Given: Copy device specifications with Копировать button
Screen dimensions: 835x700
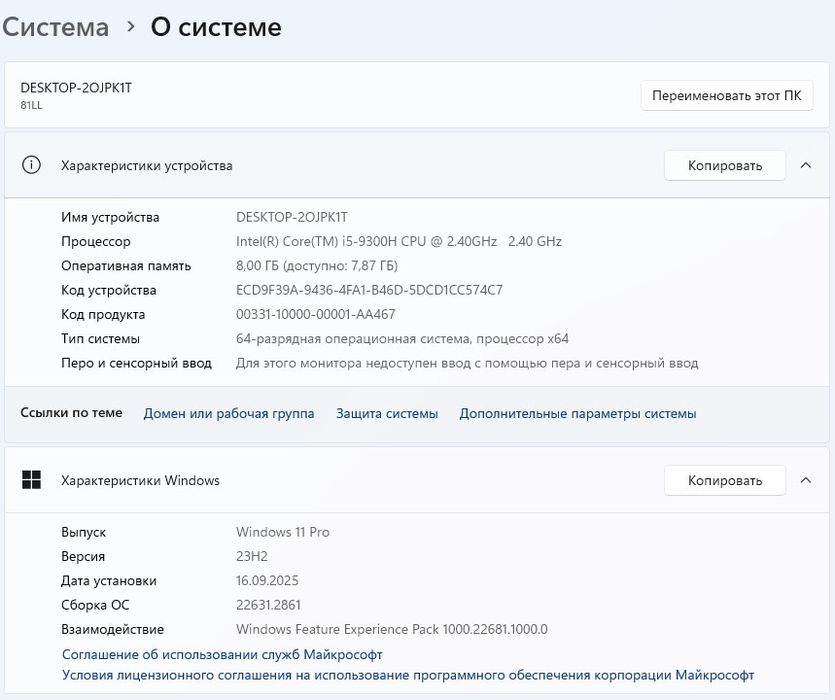Looking at the screenshot, I should tap(725, 165).
